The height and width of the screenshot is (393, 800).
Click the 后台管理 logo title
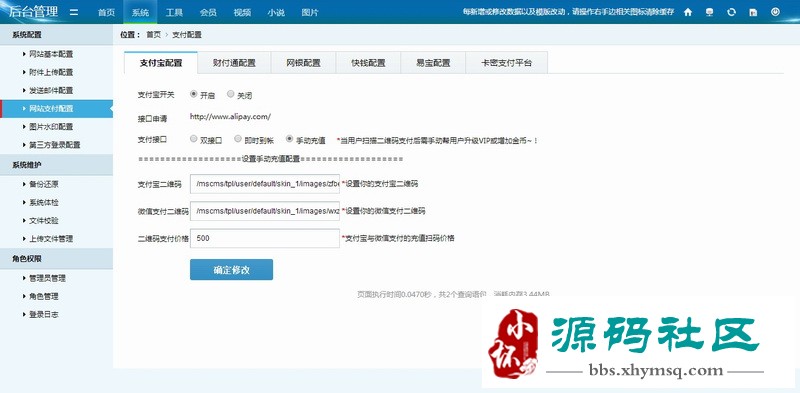tap(34, 12)
